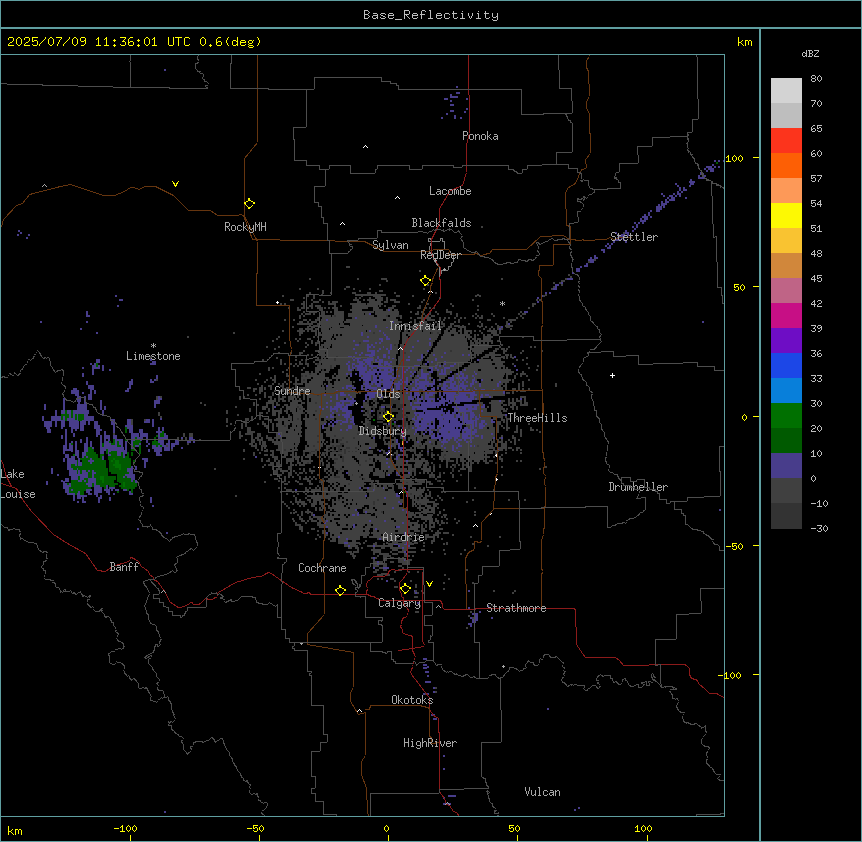Click the Stettler city label
Viewport: 862px width, 842px height.
coord(634,237)
